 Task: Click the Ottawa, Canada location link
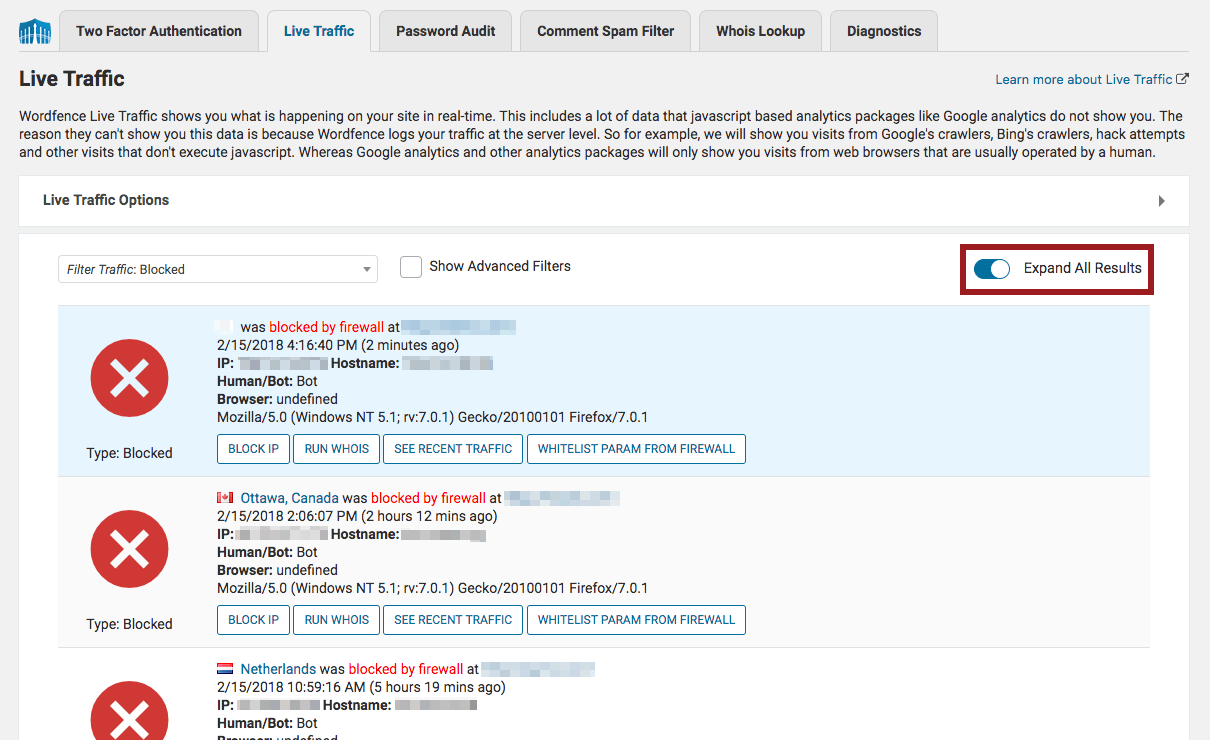tap(289, 498)
